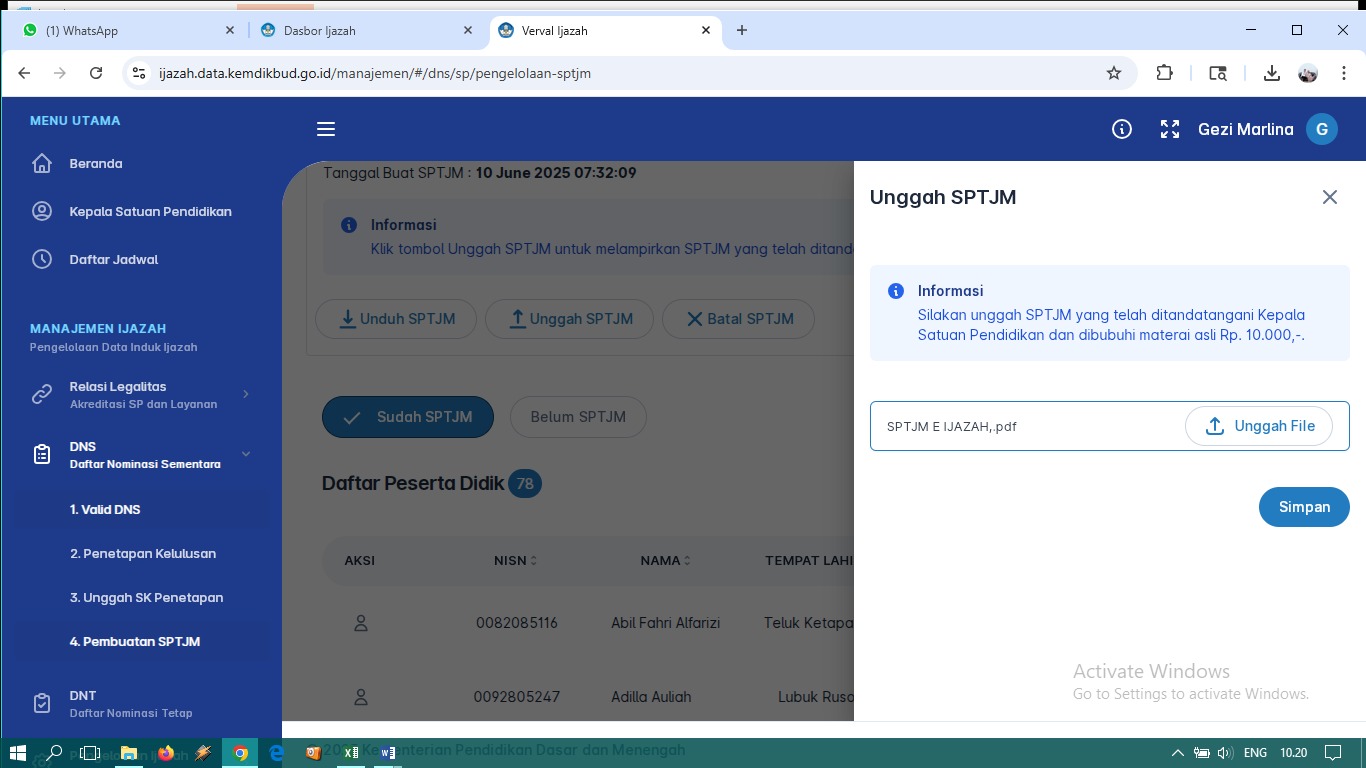Screen dimensions: 1366x768
Task: Switch filter to Belum SPTJM
Action: click(x=578, y=417)
